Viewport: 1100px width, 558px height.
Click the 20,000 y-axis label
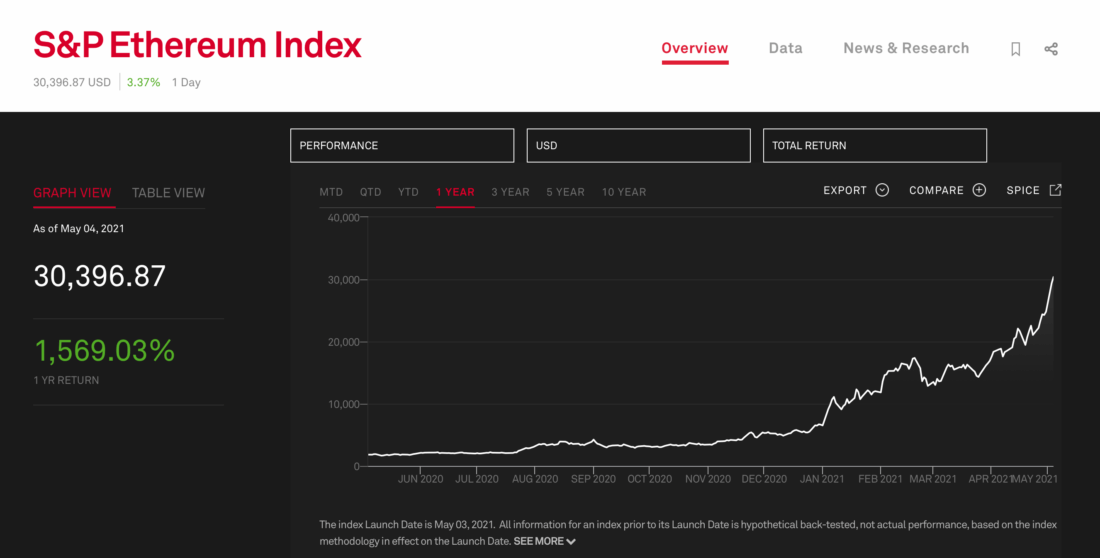[x=344, y=342]
